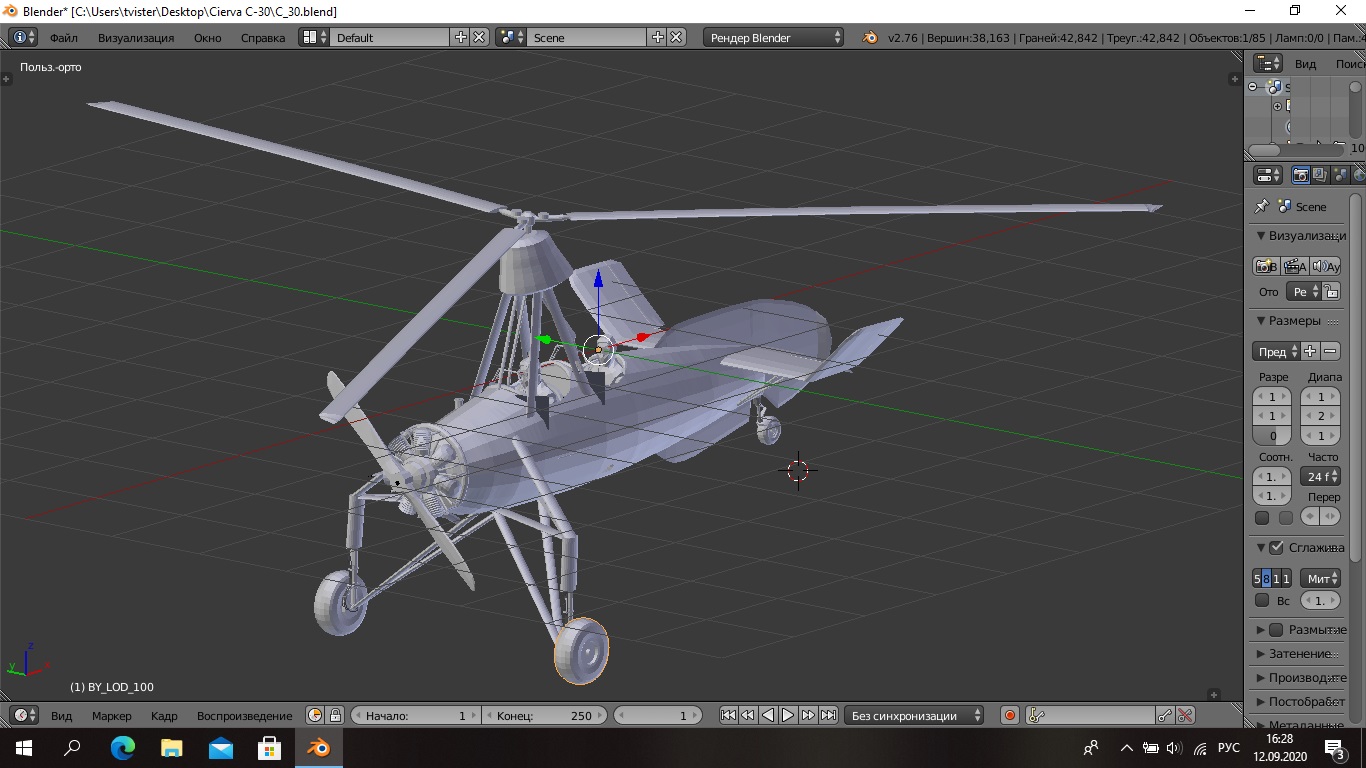Click the add render preset plus button
Image resolution: width=1366 pixels, height=768 pixels.
1310,351
